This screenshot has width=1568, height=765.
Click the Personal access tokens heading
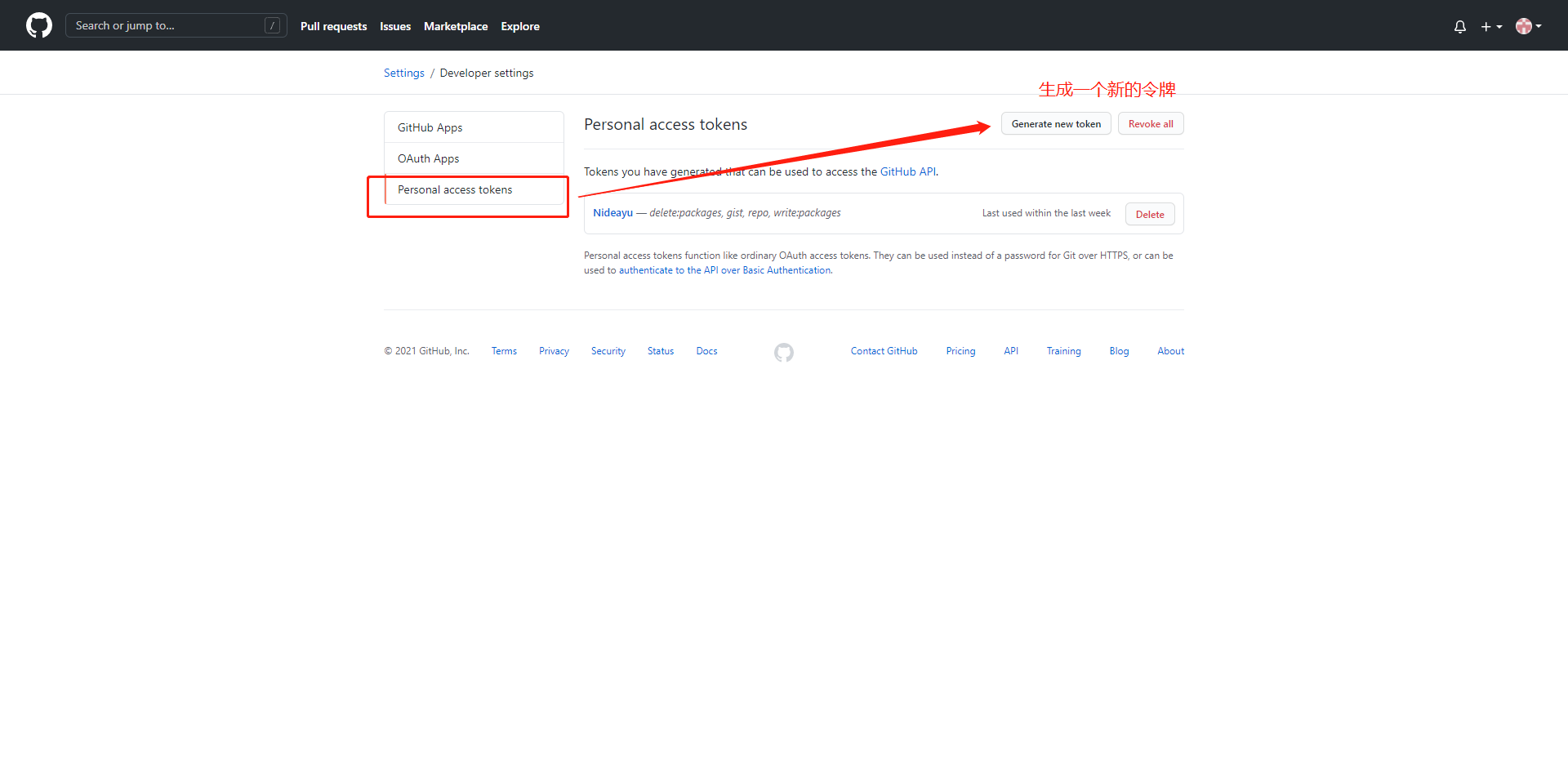(666, 124)
